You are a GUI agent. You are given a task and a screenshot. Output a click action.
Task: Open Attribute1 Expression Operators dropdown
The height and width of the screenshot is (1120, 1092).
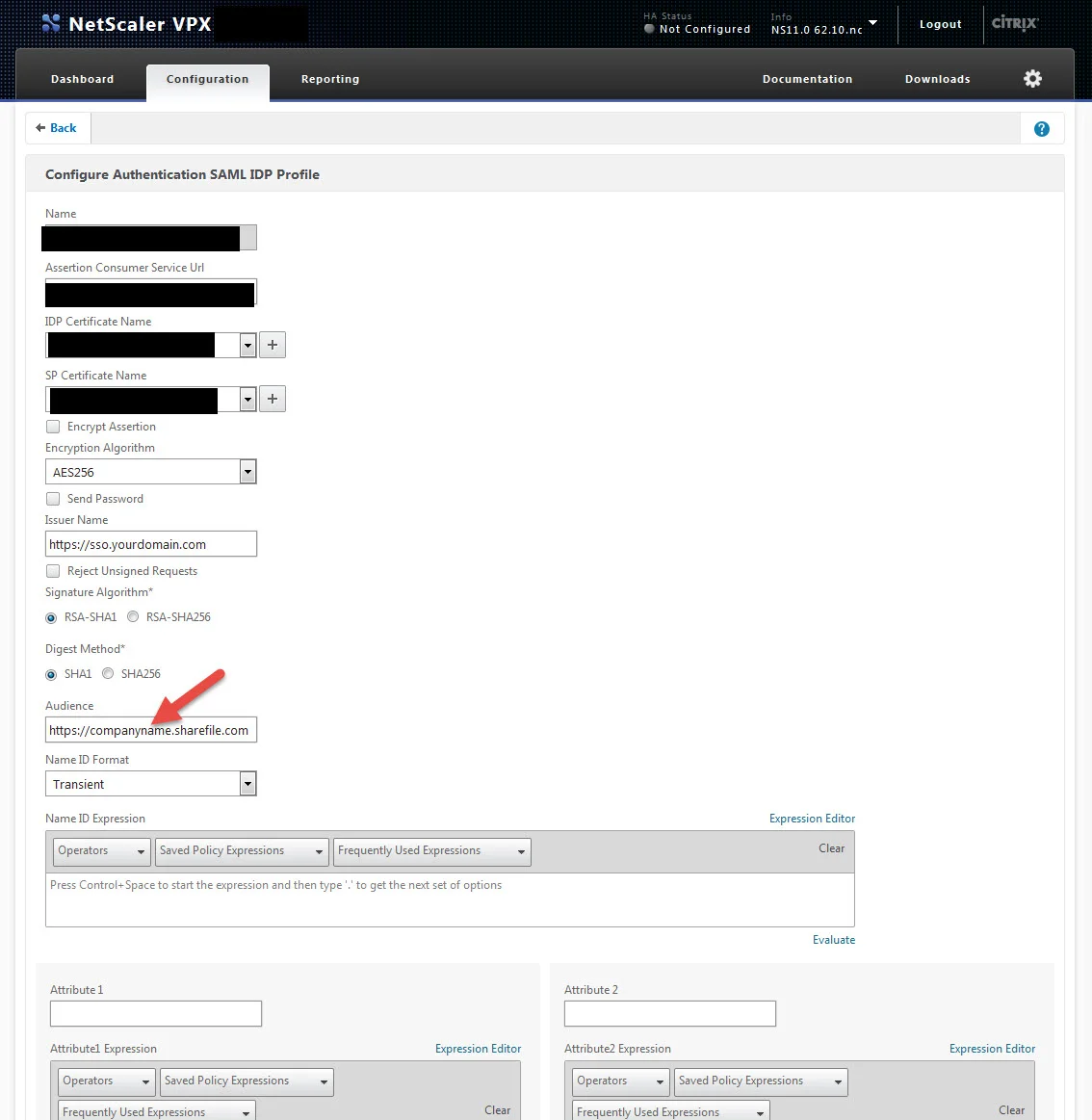tap(107, 1081)
